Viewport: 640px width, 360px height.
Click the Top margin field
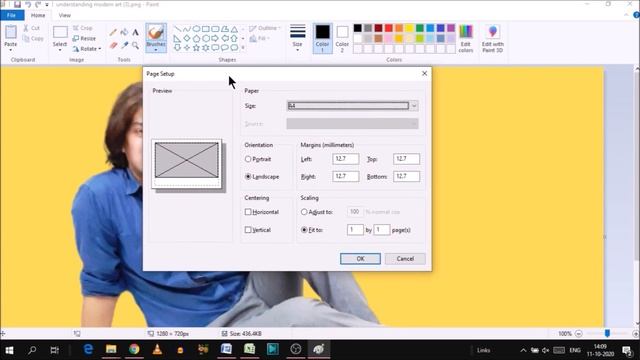point(407,159)
